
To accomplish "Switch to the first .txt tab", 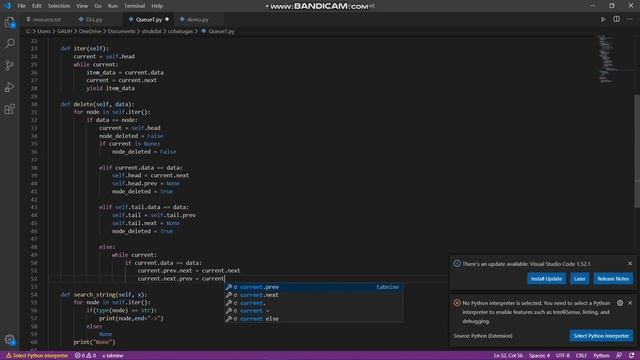I will [47, 20].
